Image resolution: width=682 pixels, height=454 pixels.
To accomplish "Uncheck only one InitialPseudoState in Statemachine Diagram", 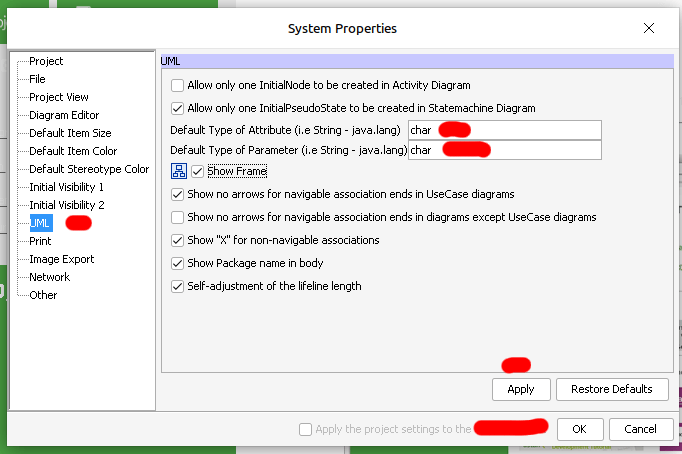I will pos(178,108).
